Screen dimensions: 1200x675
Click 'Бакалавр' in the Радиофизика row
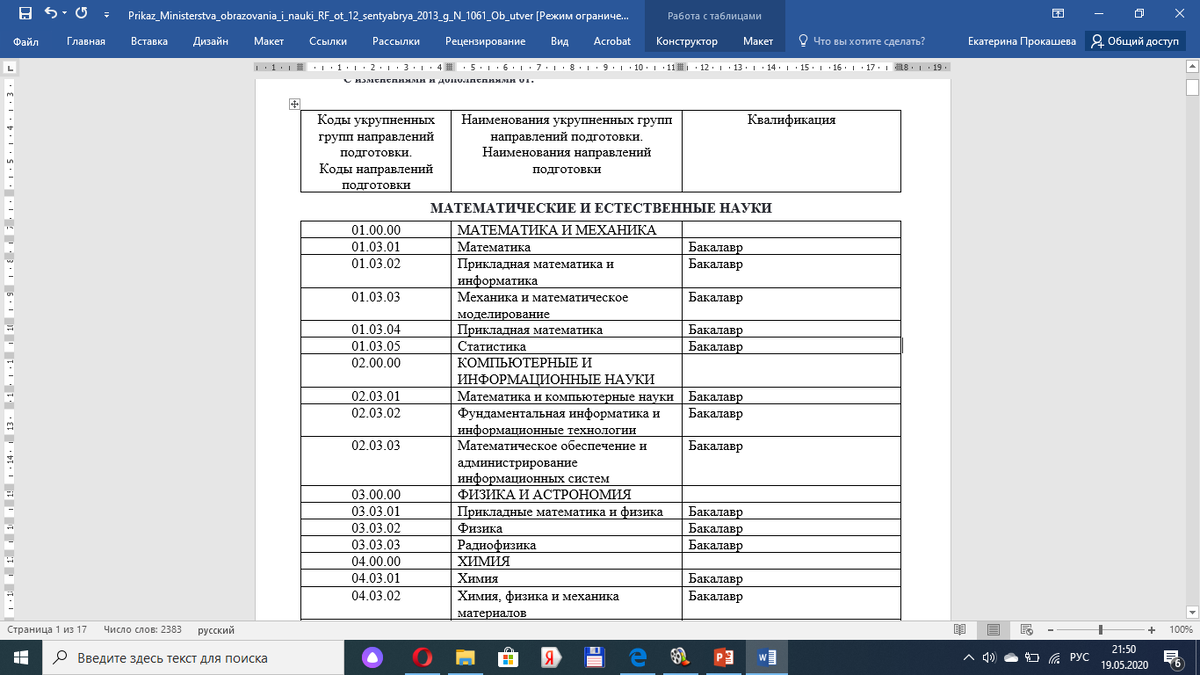point(715,545)
